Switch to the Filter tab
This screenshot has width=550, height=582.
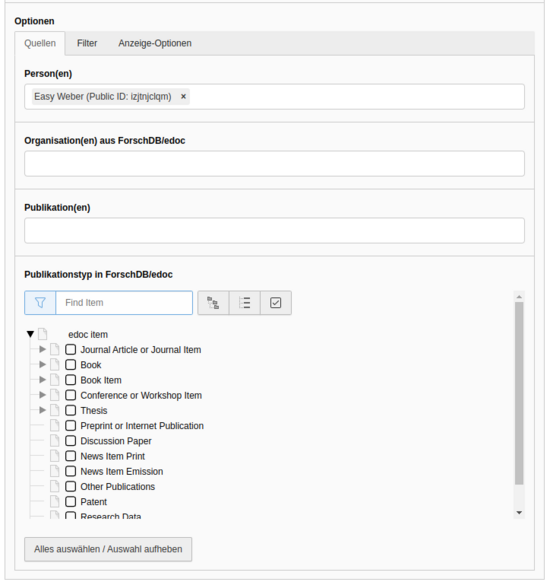coord(87,43)
